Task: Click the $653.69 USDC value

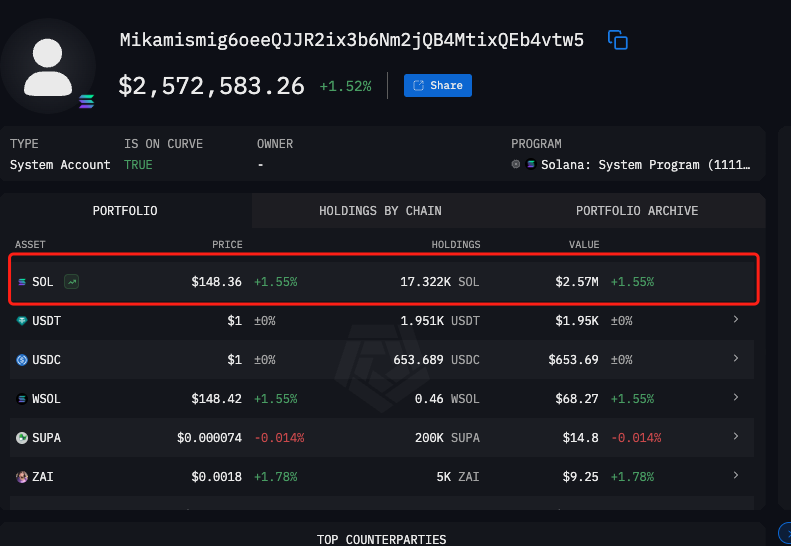Action: [x=573, y=360]
